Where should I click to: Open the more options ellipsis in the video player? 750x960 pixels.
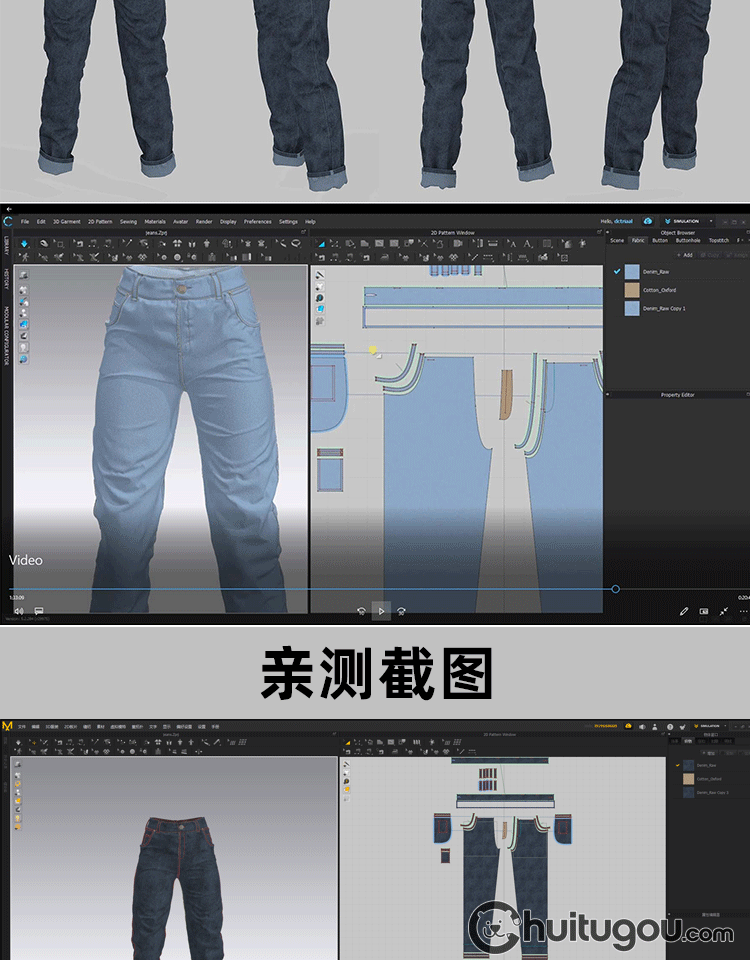pos(743,611)
